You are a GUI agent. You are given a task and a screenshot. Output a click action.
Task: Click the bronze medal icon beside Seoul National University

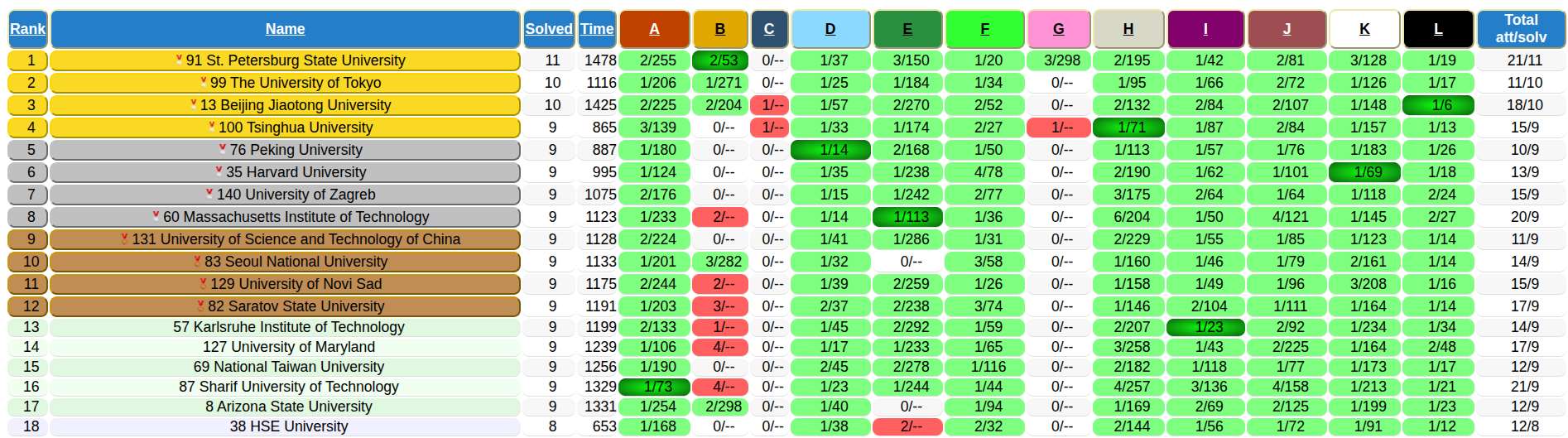pyautogui.click(x=197, y=261)
